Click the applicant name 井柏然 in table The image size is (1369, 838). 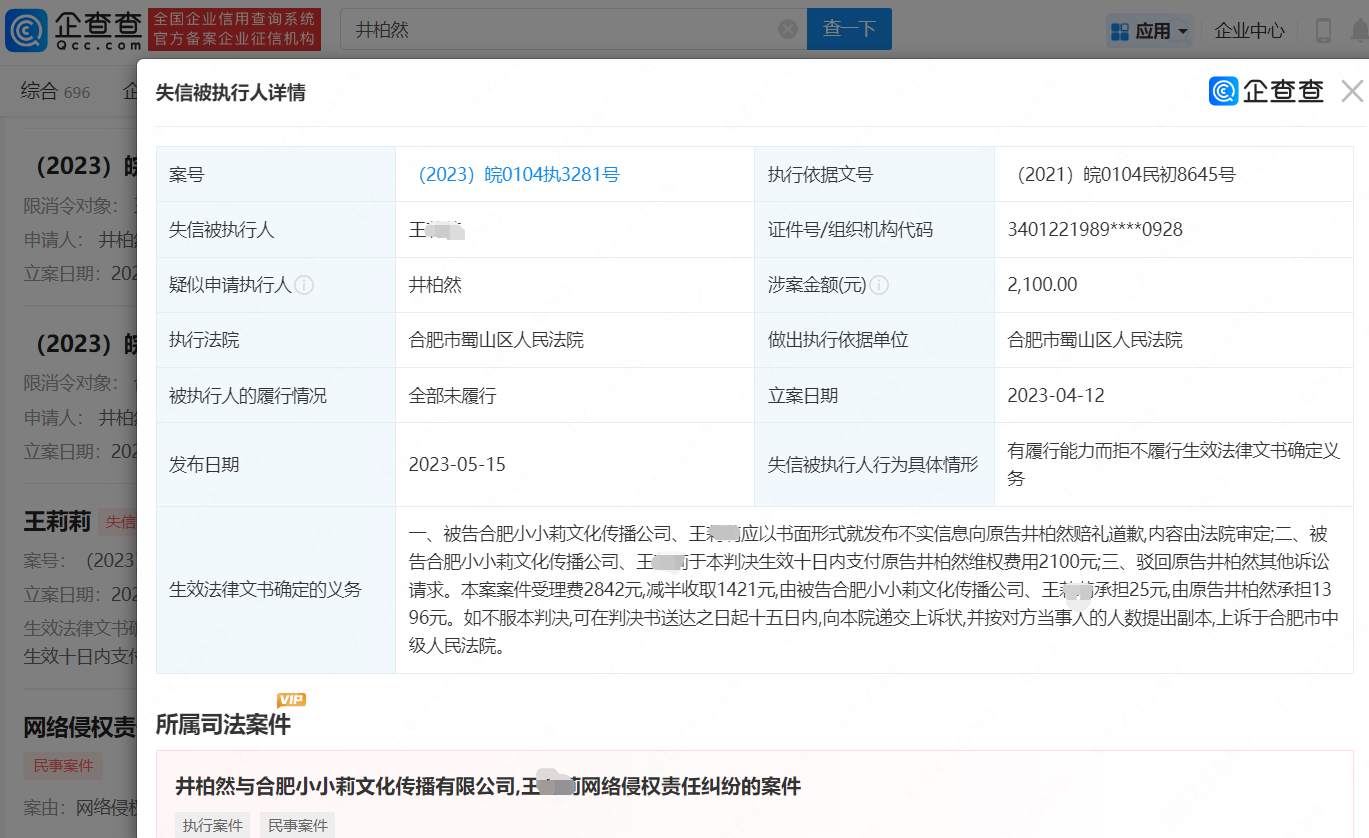click(435, 285)
